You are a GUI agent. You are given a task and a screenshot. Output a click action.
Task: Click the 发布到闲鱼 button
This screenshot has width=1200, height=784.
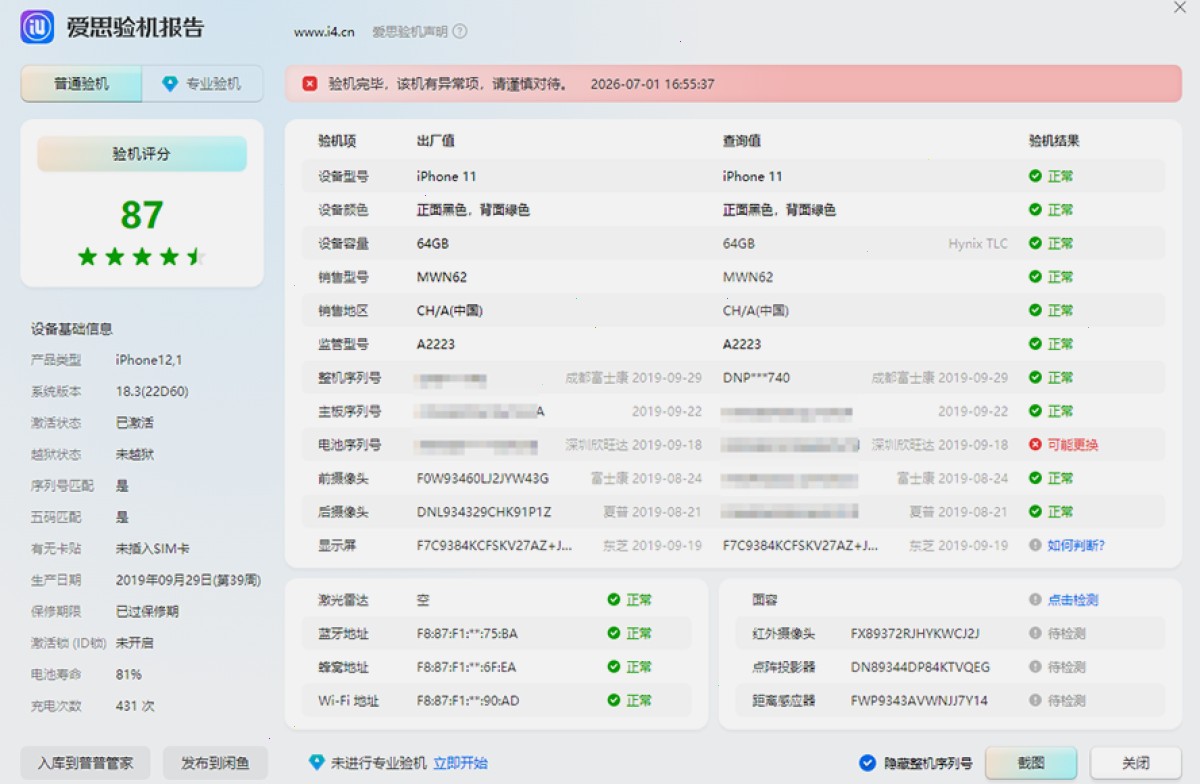pyautogui.click(x=216, y=763)
